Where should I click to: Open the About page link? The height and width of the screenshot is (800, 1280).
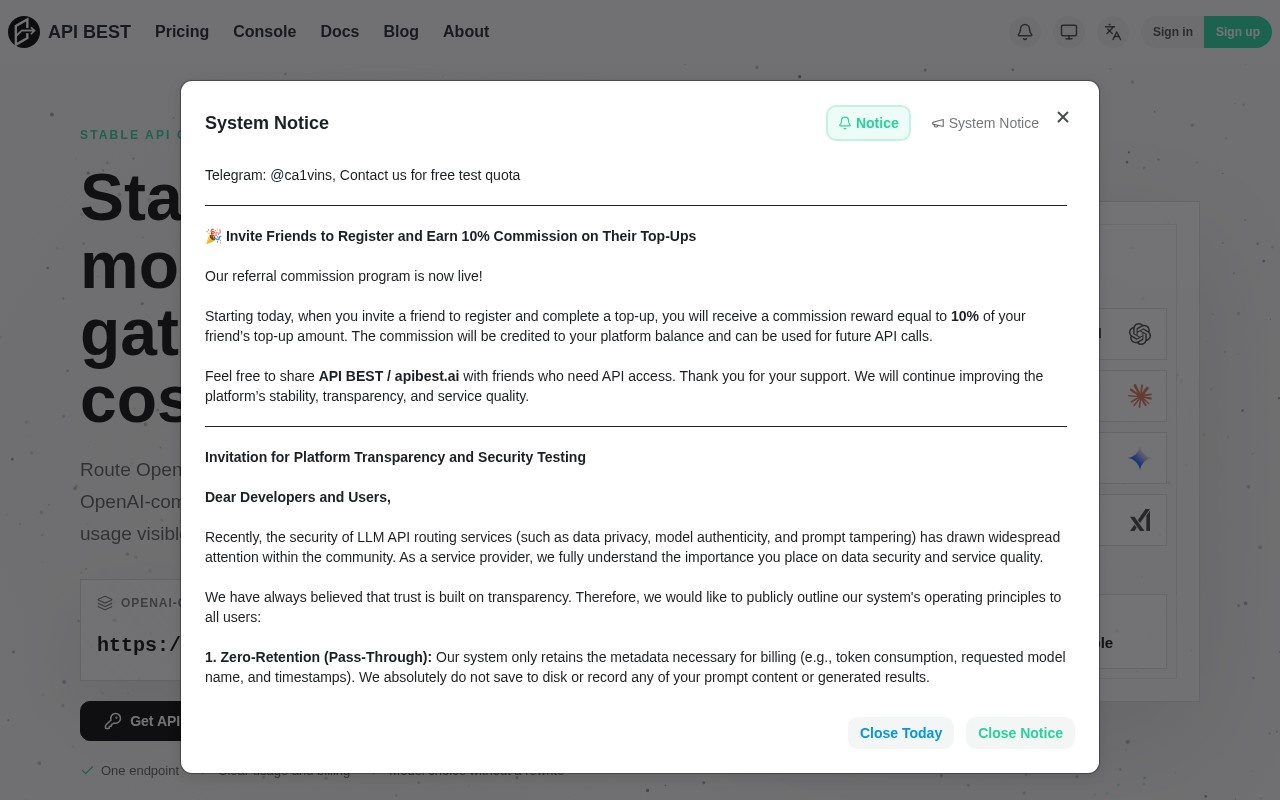466,32
